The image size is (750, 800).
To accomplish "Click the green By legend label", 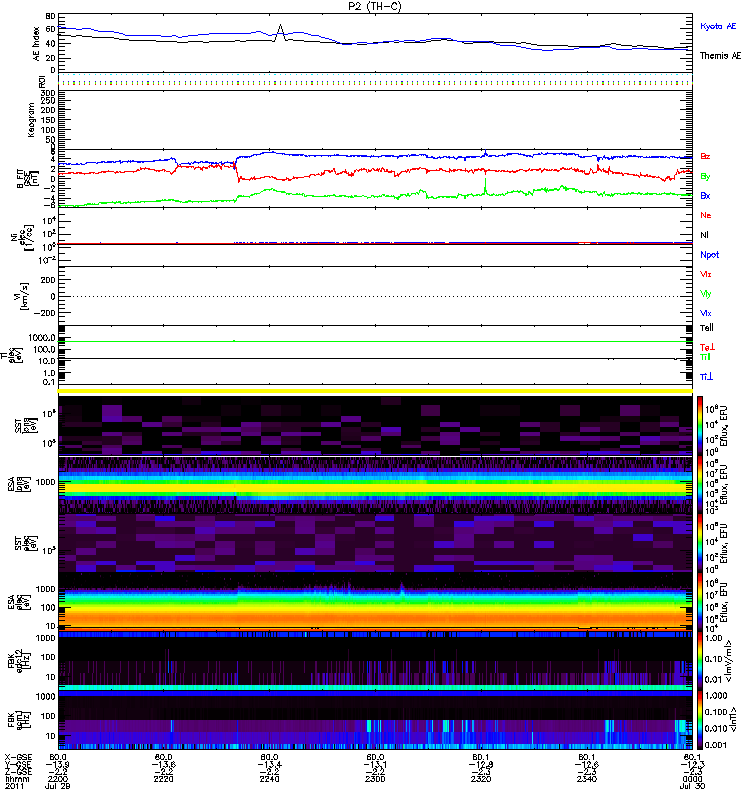I will tap(705, 177).
